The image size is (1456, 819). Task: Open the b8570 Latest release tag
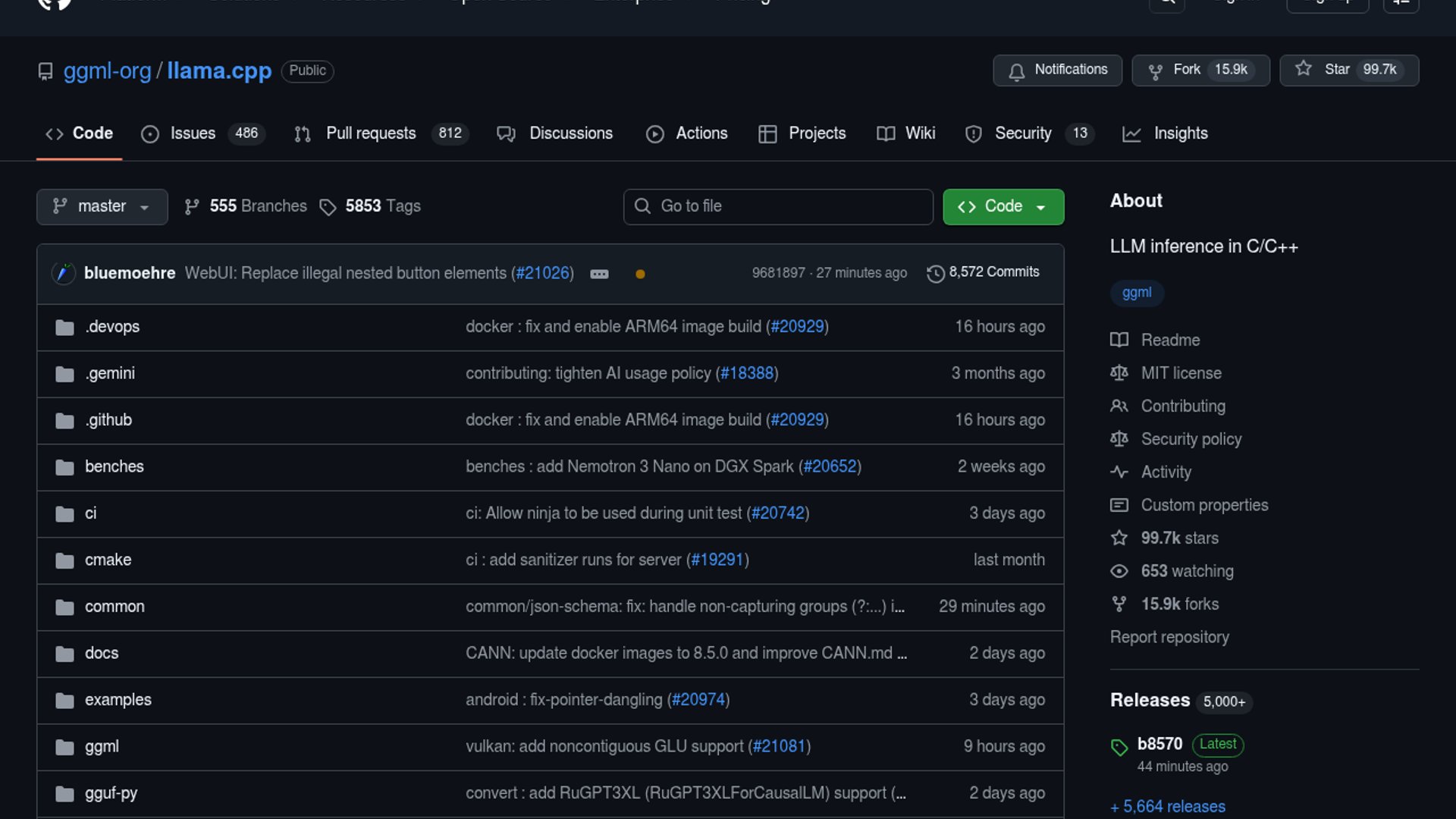click(1159, 744)
